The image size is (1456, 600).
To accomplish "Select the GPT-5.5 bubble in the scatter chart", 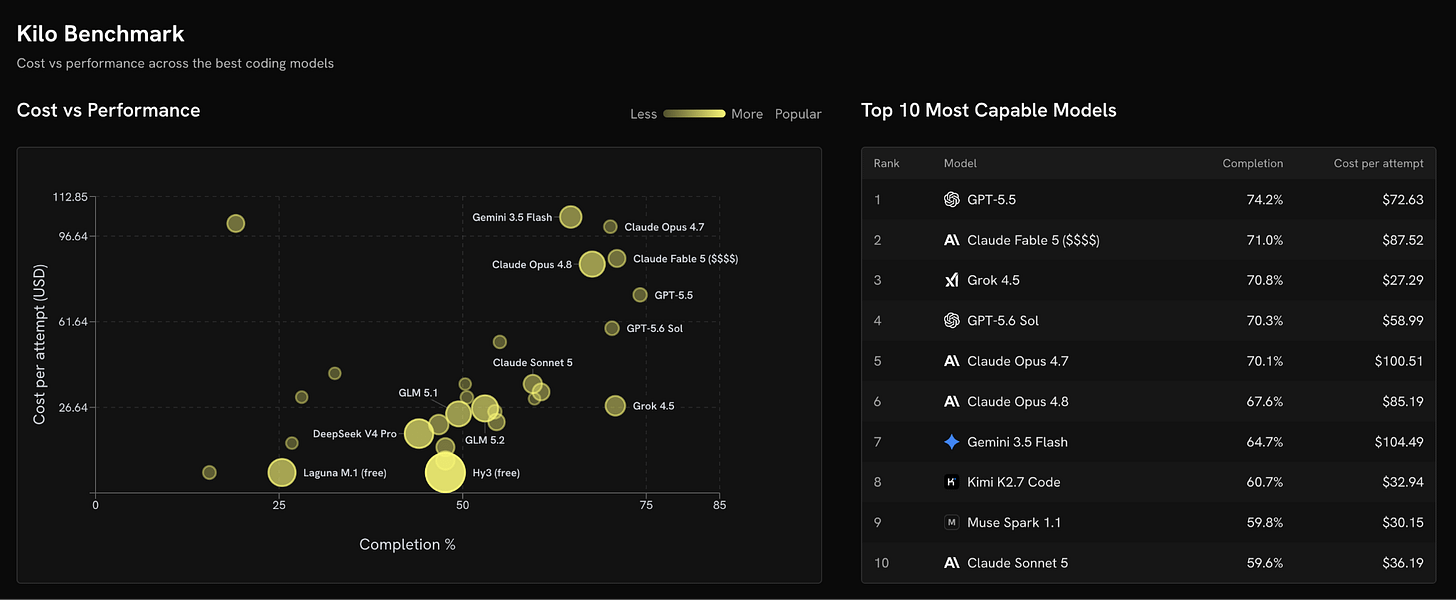I will click(x=640, y=295).
